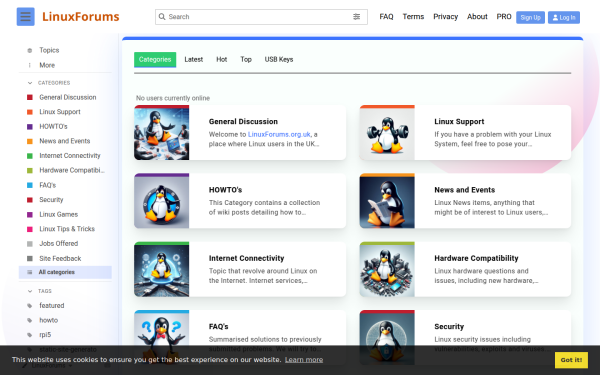The image size is (600, 375).
Task: Select the featured tag label
Action: 52,305
